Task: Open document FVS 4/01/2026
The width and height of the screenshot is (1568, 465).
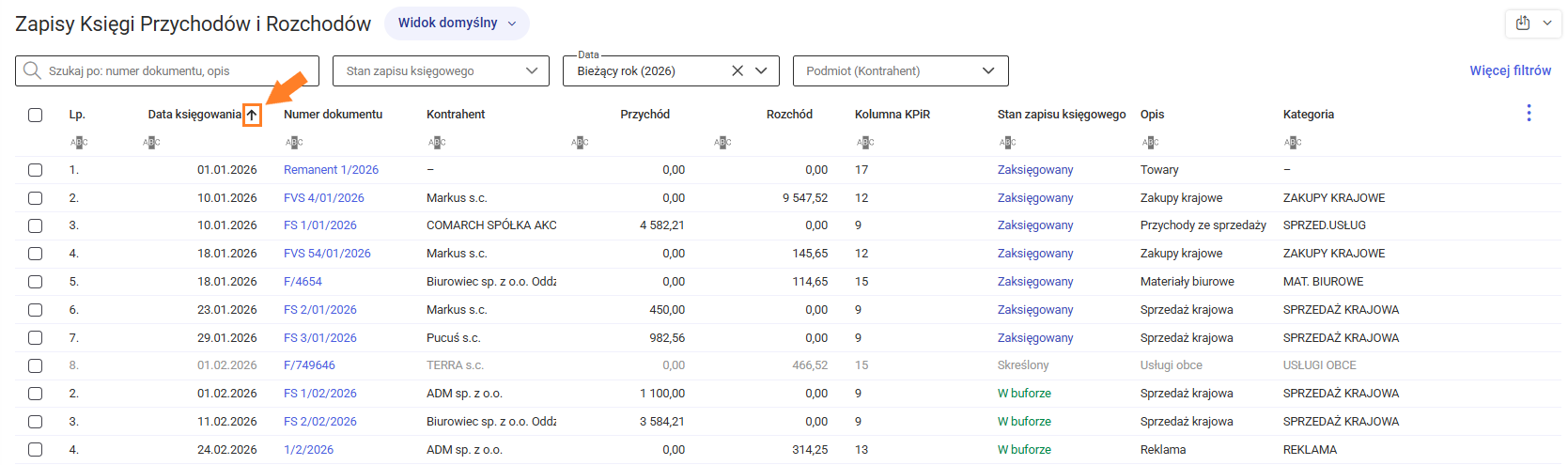Action: tap(324, 198)
